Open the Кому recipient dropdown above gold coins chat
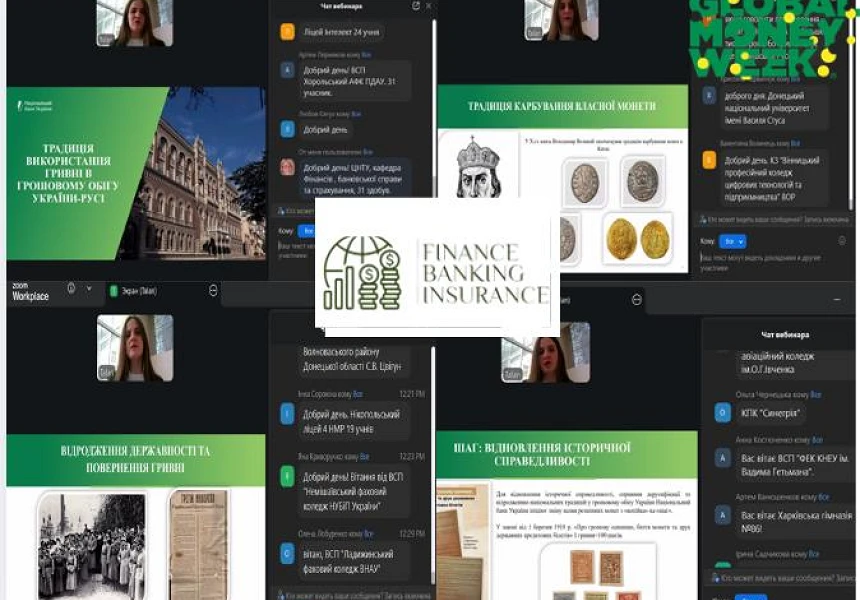Image resolution: width=860 pixels, height=600 pixels. click(x=734, y=241)
